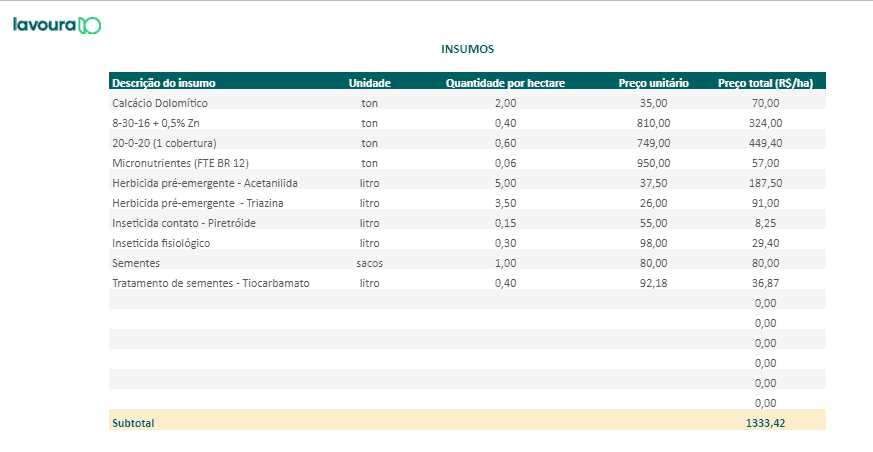Screen dimensions: 873x452
Task: Click the Lavoura10 logo
Action: coord(57,25)
